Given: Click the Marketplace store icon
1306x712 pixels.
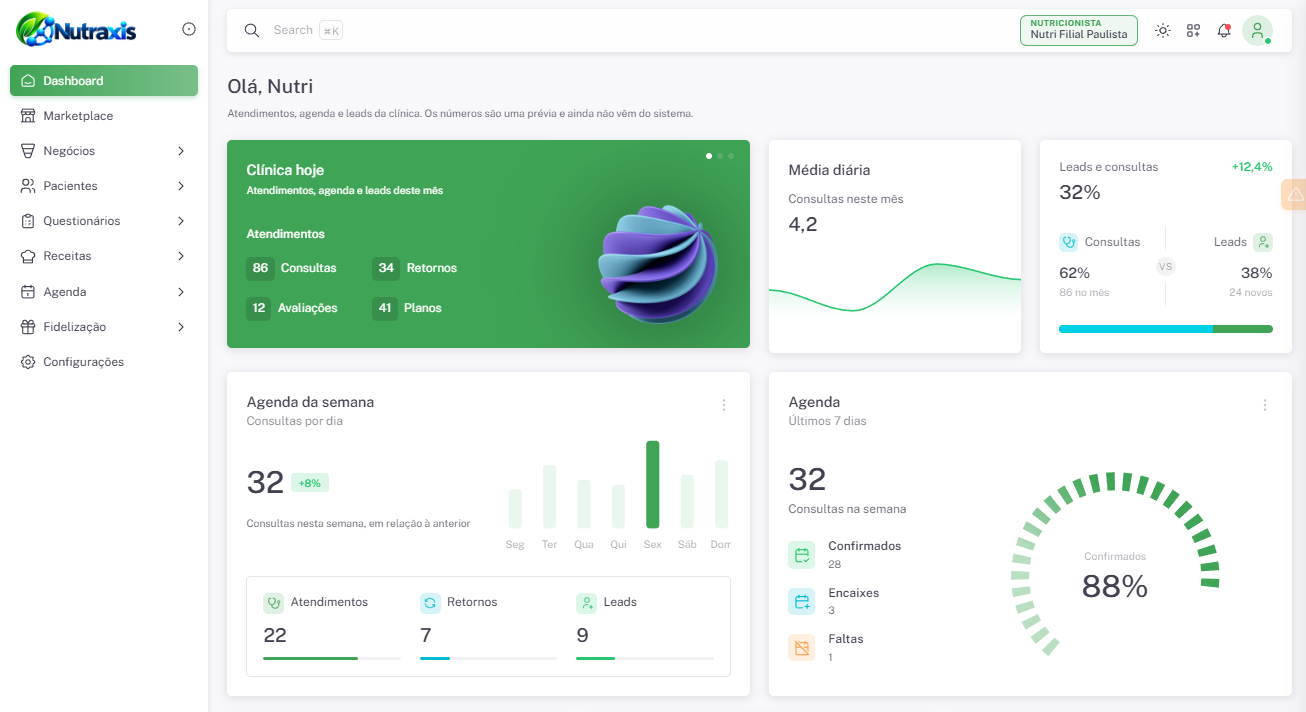Looking at the screenshot, I should pos(28,116).
